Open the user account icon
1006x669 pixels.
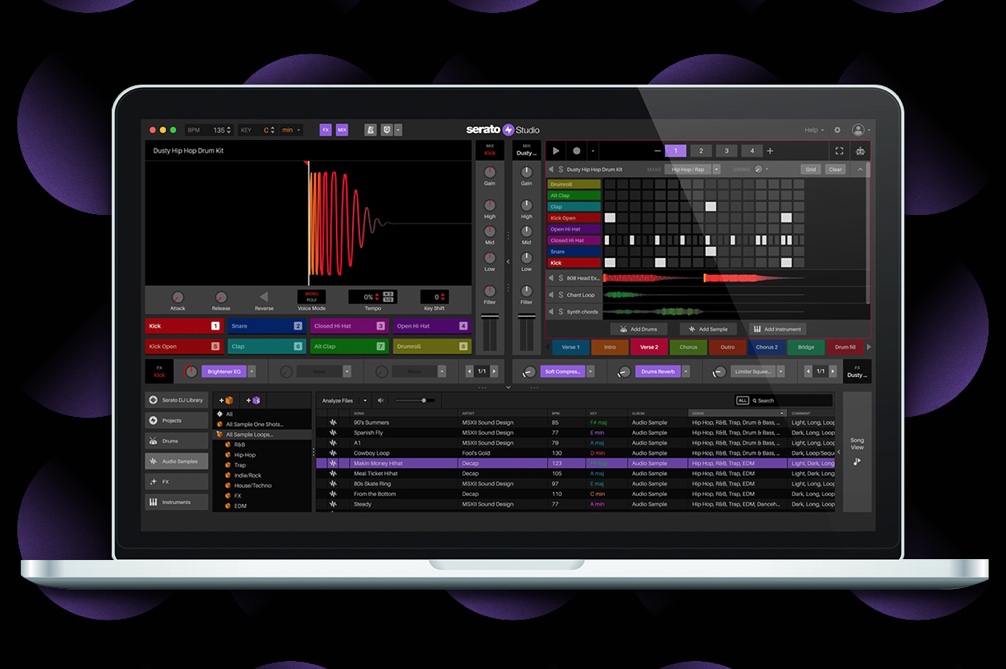858,130
